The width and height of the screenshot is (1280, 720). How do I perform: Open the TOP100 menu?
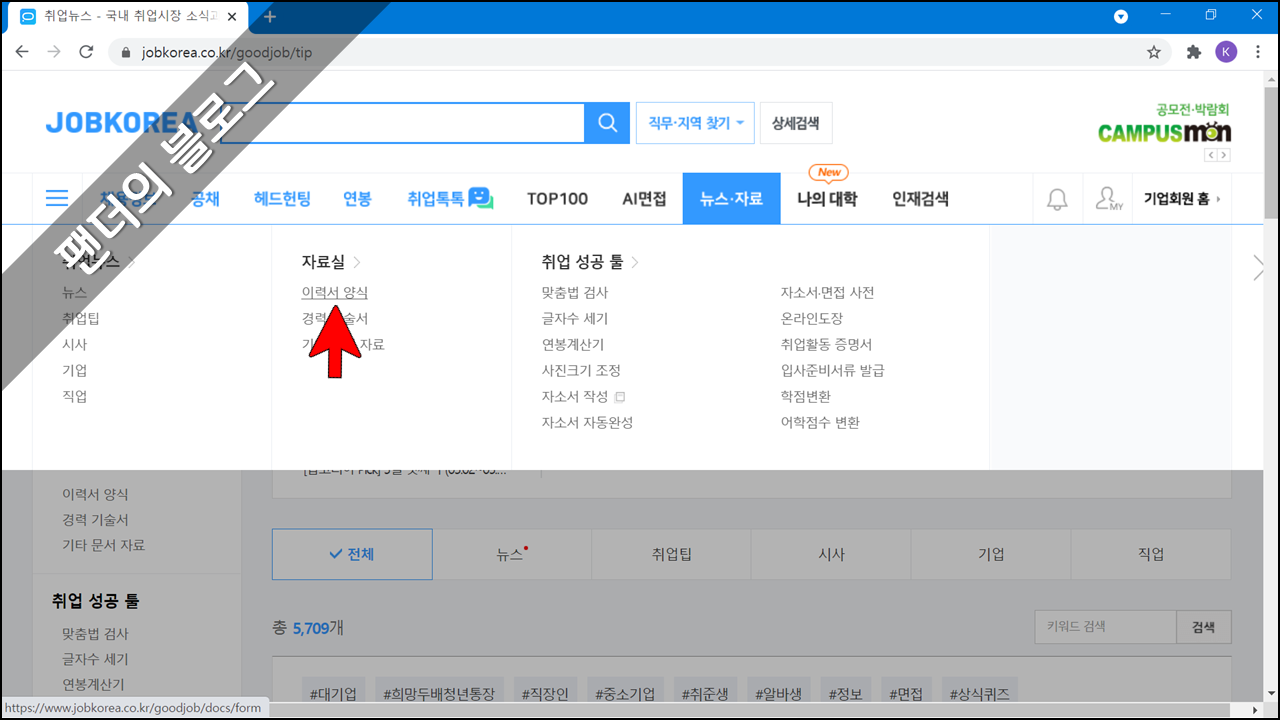click(558, 198)
